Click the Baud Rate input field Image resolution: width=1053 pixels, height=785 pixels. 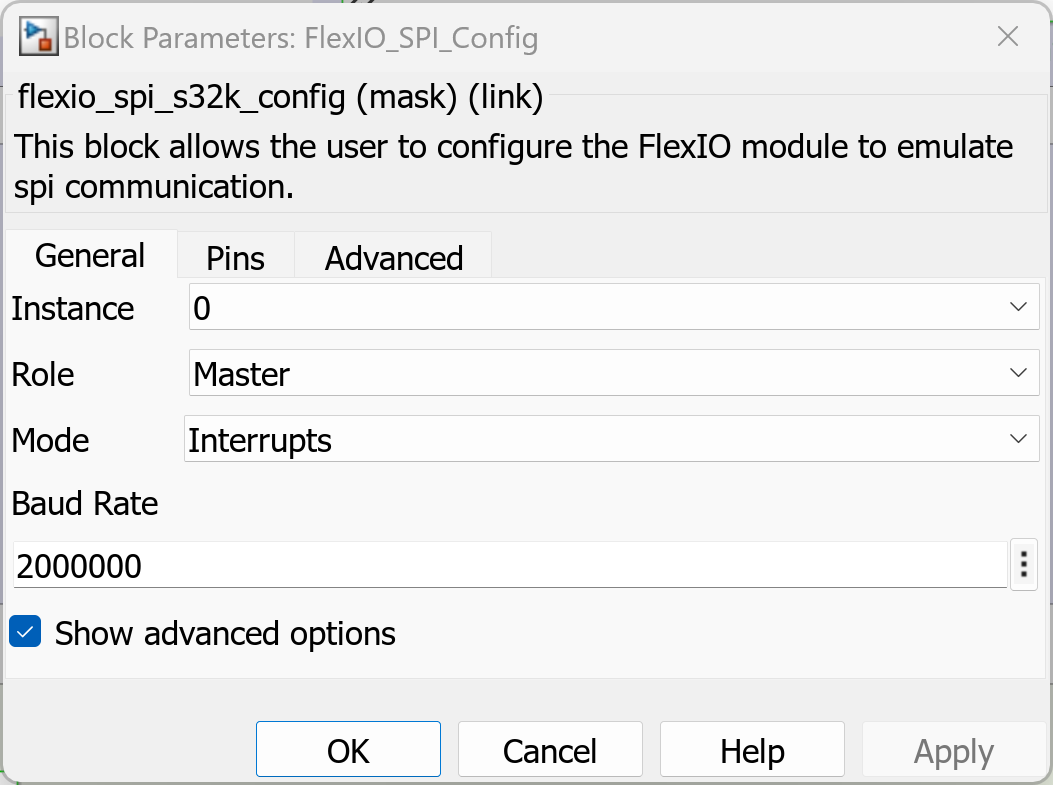[x=509, y=567]
